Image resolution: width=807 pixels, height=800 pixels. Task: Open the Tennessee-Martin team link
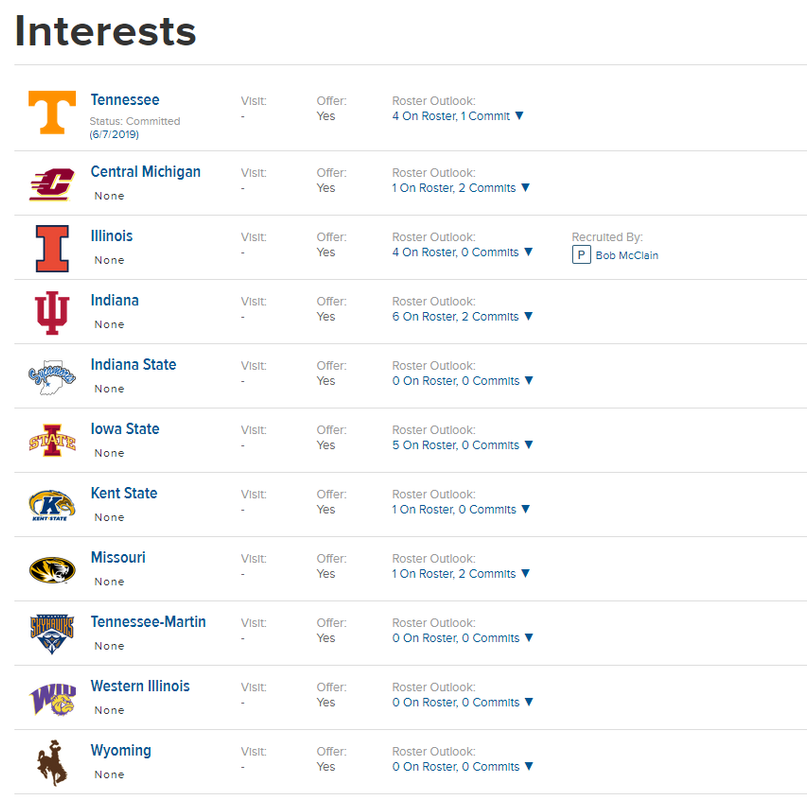148,622
